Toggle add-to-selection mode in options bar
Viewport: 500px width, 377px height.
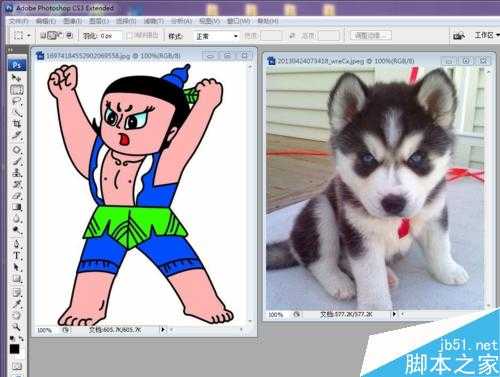51,35
